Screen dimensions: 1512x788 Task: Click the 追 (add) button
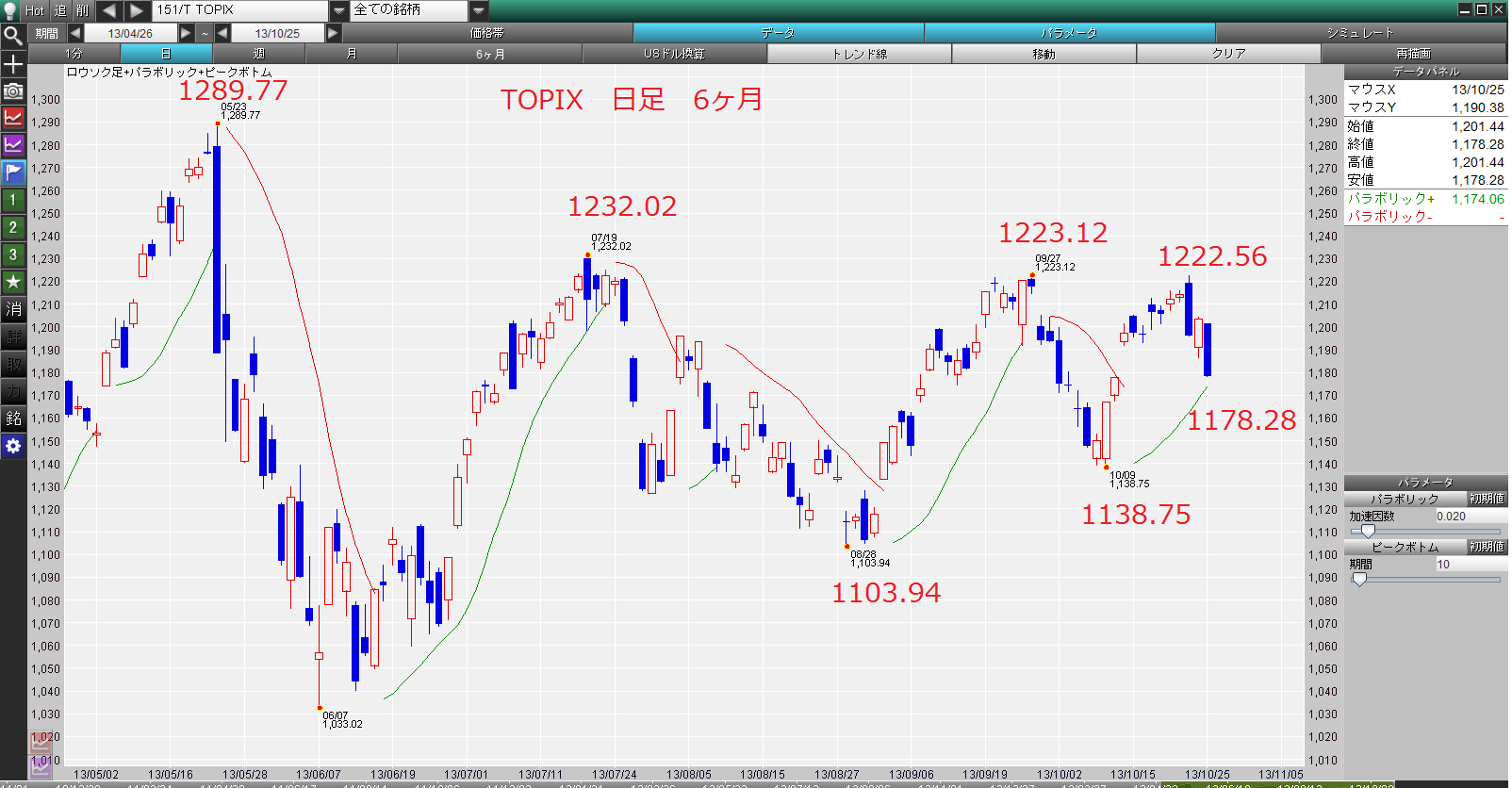(59, 10)
